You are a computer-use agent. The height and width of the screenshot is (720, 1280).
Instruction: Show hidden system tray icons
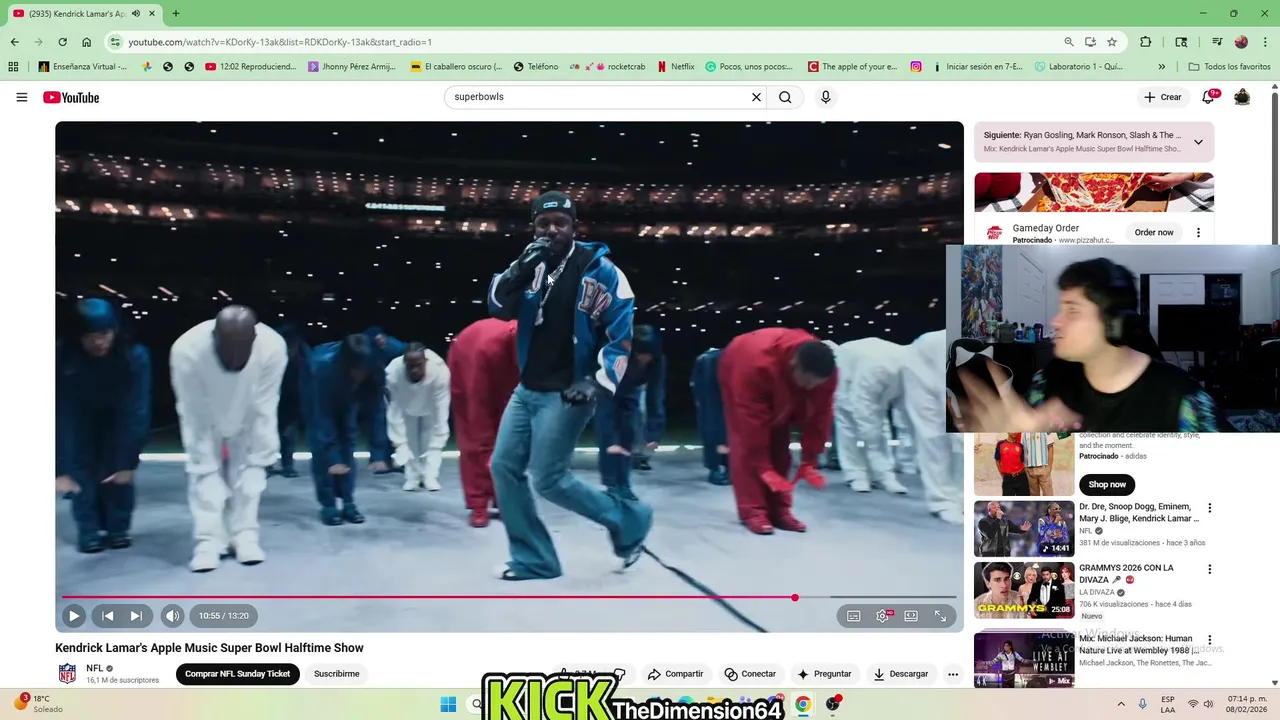click(1120, 704)
